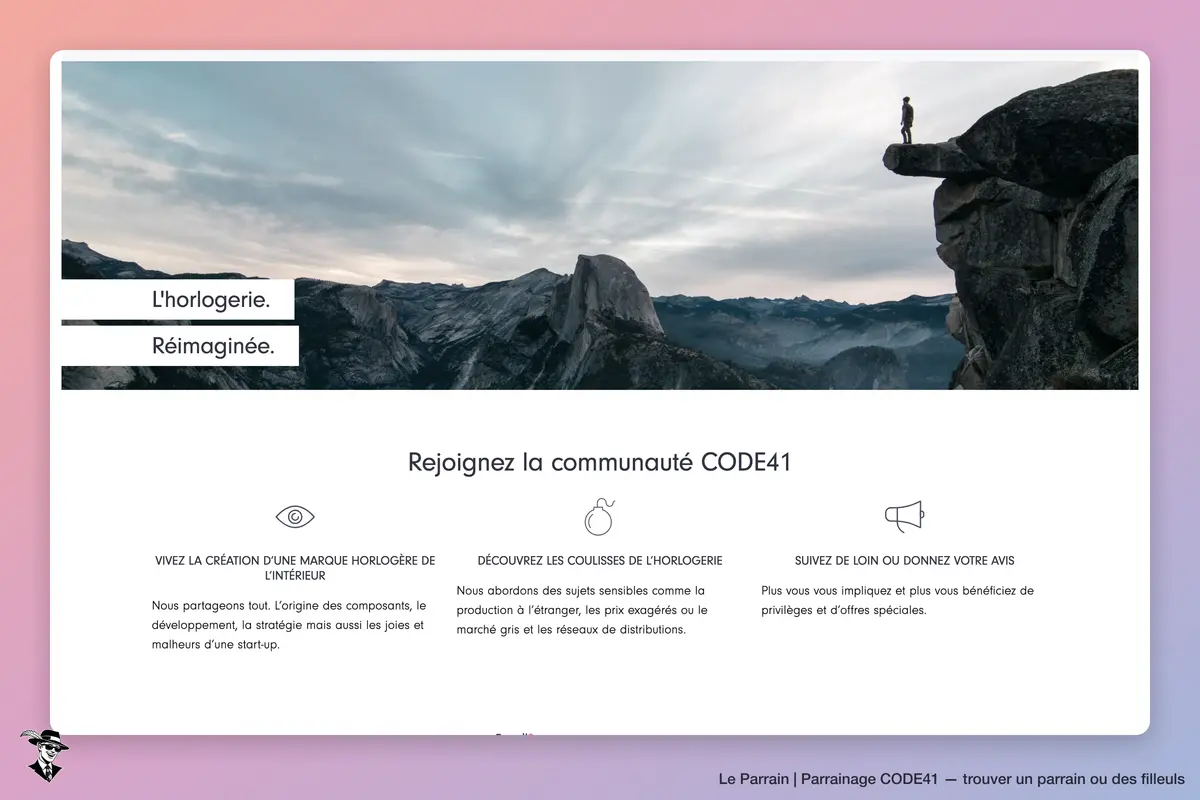
Task: Click the paragraph starting "Plus vous vous impliquez"
Action: 897,600
